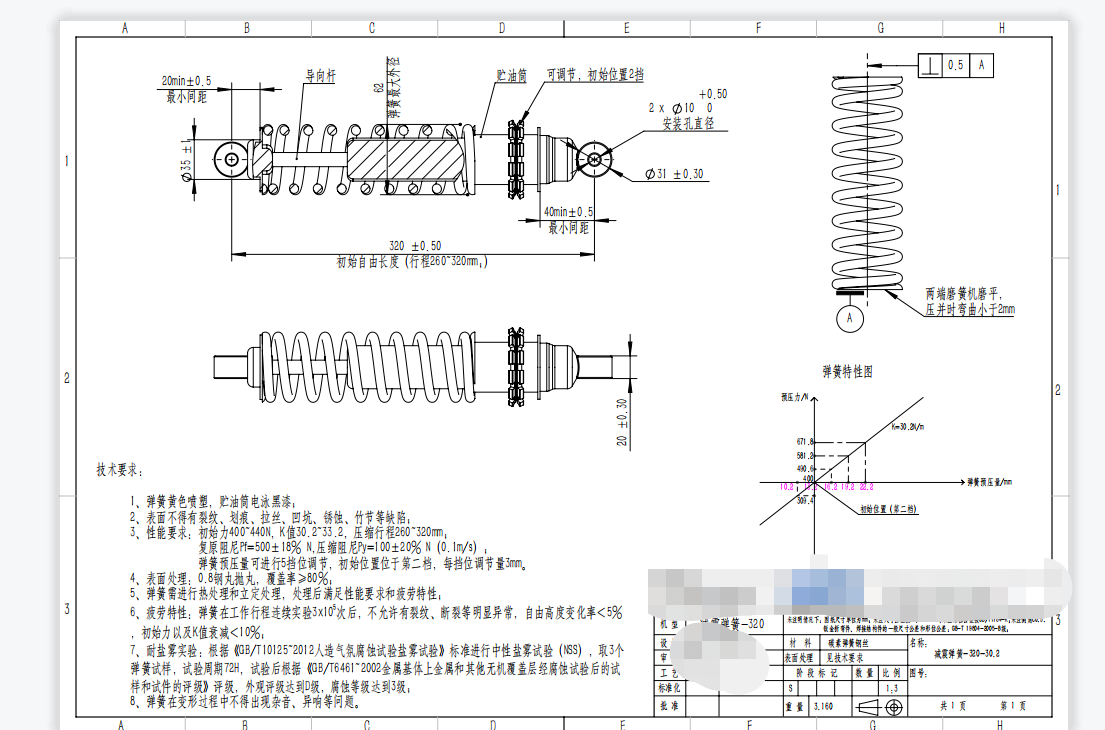Click the 320 ±0.50 length dimension
1105x730 pixels.
coord(415,246)
